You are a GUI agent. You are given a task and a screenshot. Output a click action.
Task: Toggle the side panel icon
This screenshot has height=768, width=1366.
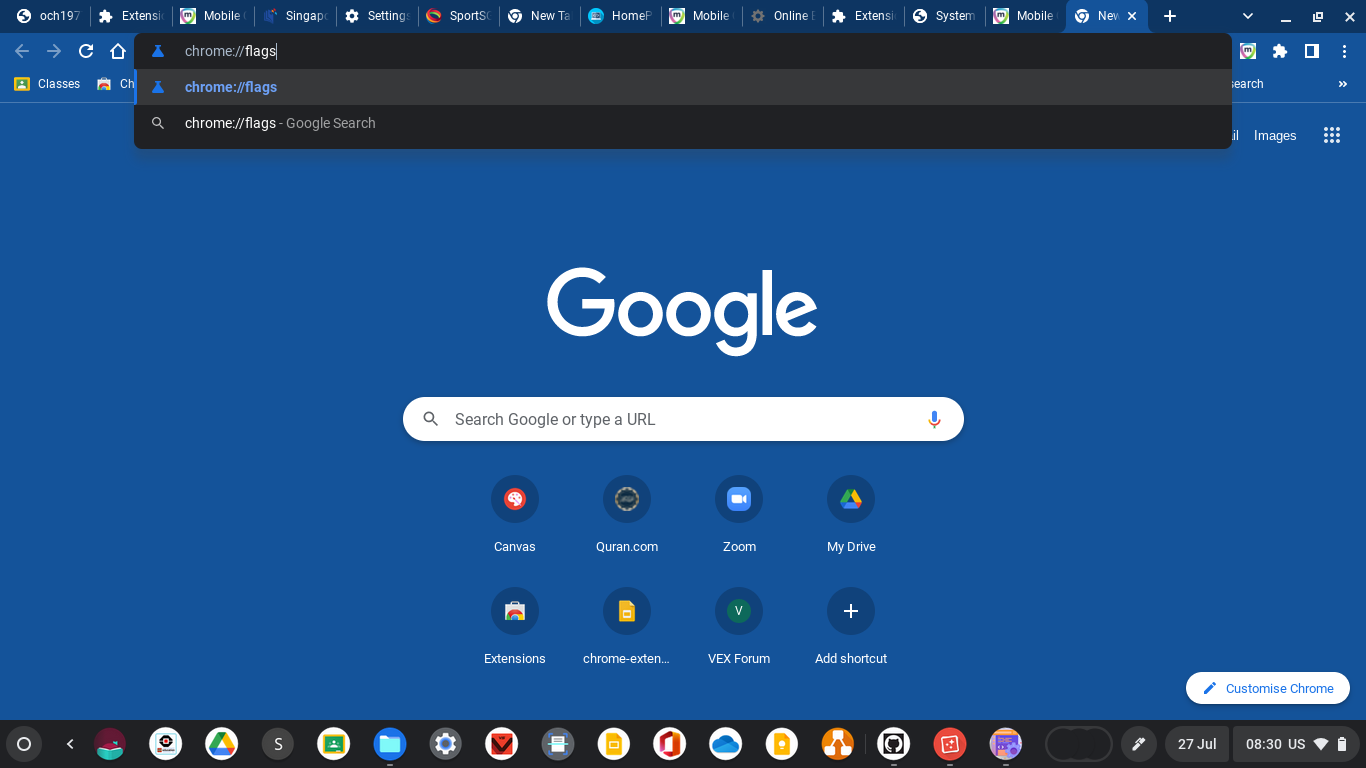tap(1312, 51)
